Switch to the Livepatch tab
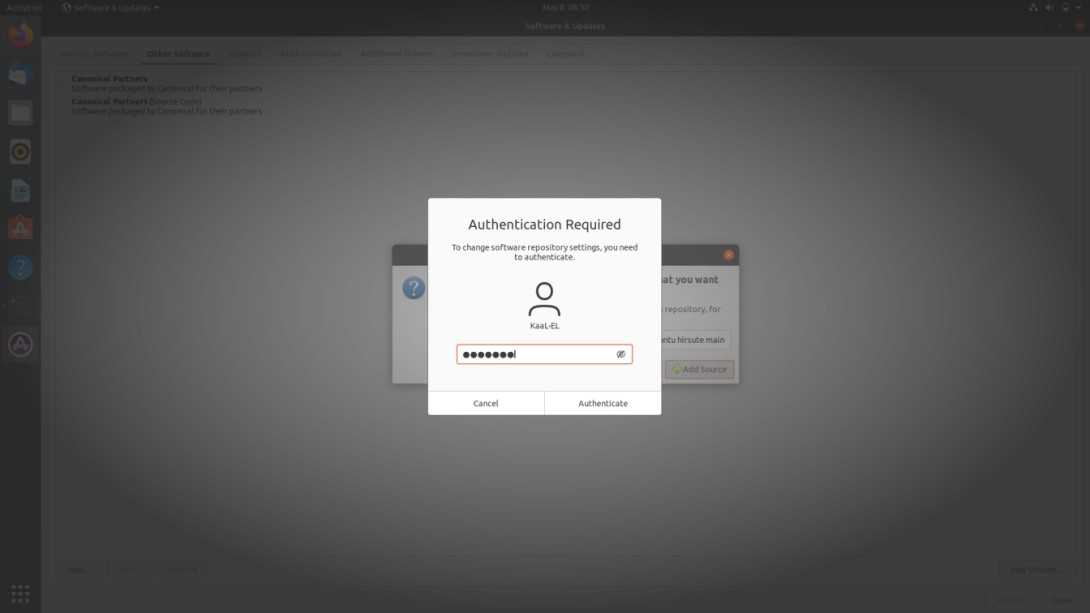This screenshot has width=1090, height=613. (565, 54)
